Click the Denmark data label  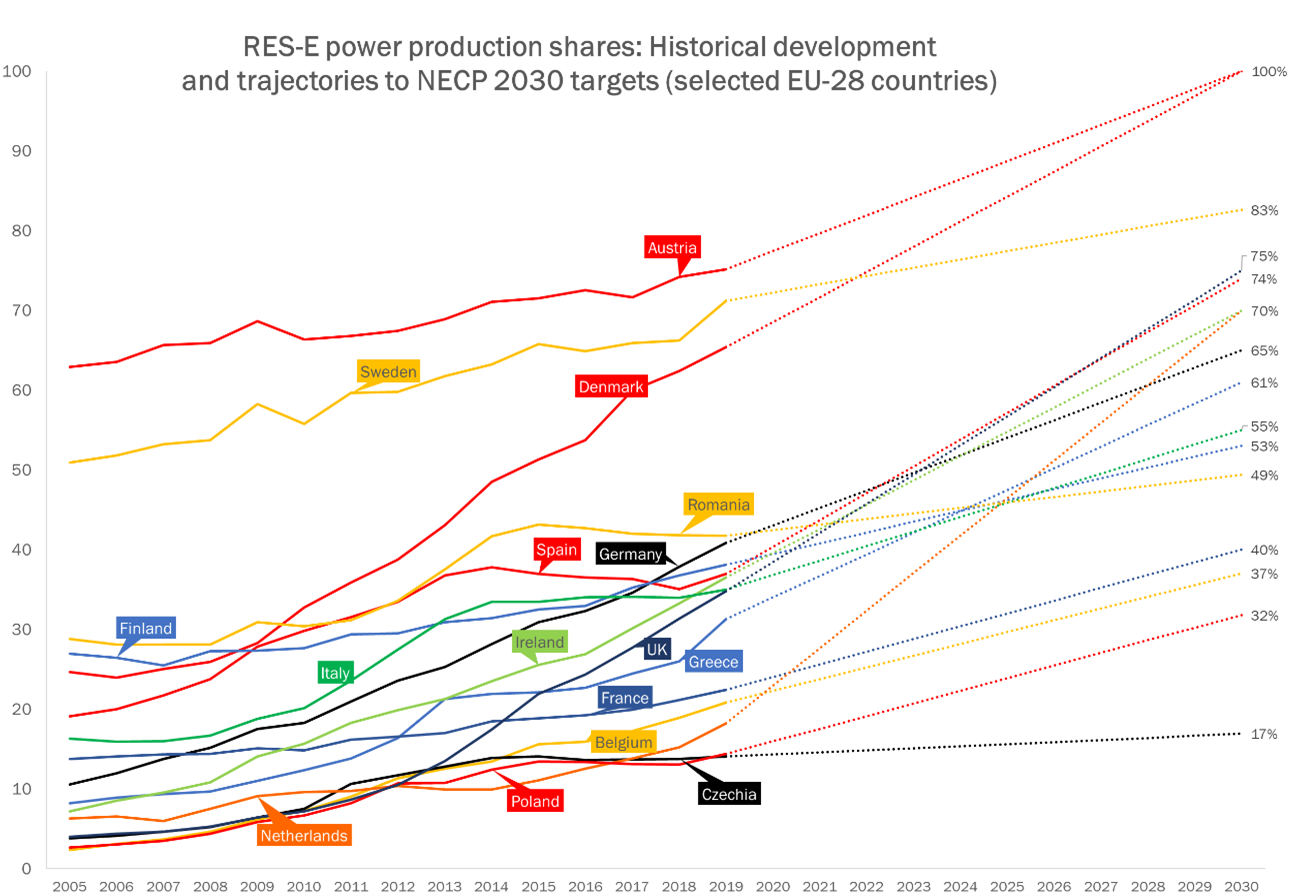coord(610,386)
